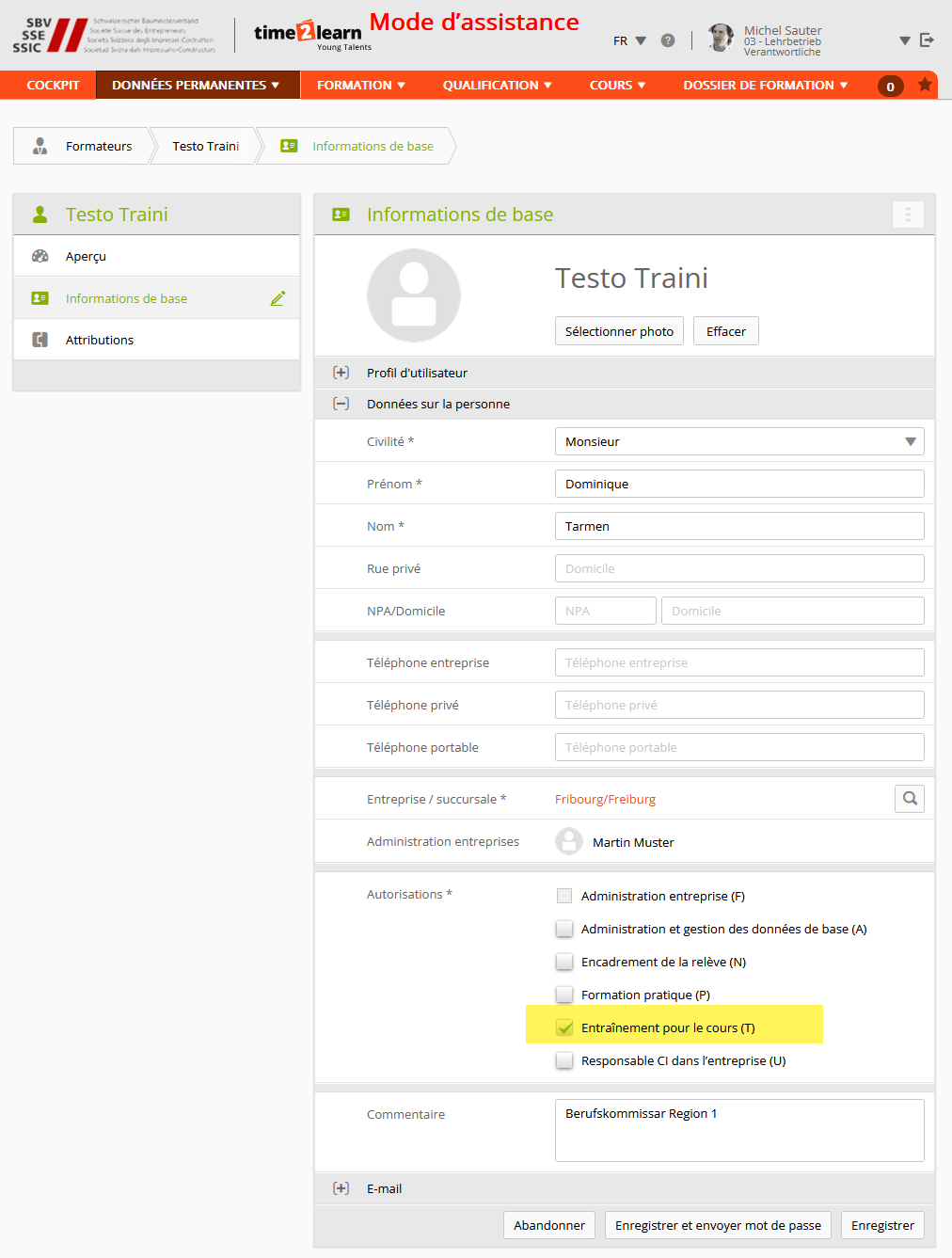Open the COCKPIT tab
Image resolution: width=952 pixels, height=1258 pixels.
click(53, 85)
